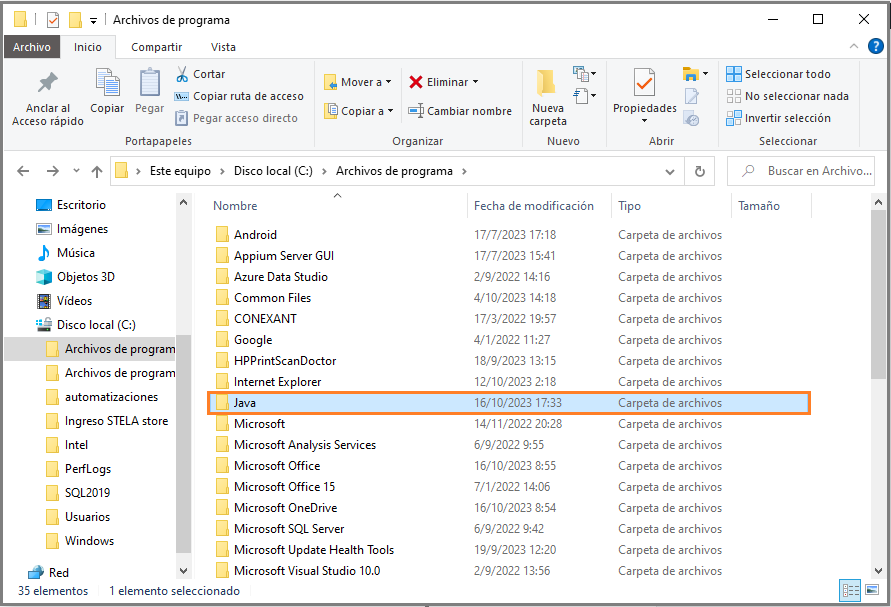Collapse the ribbon with the chevron

[853, 47]
